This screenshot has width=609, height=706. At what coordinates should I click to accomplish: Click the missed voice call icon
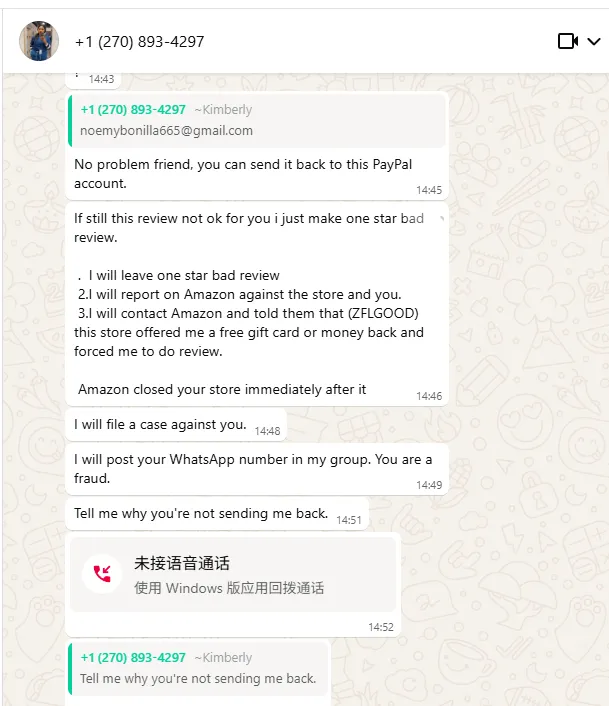click(102, 574)
